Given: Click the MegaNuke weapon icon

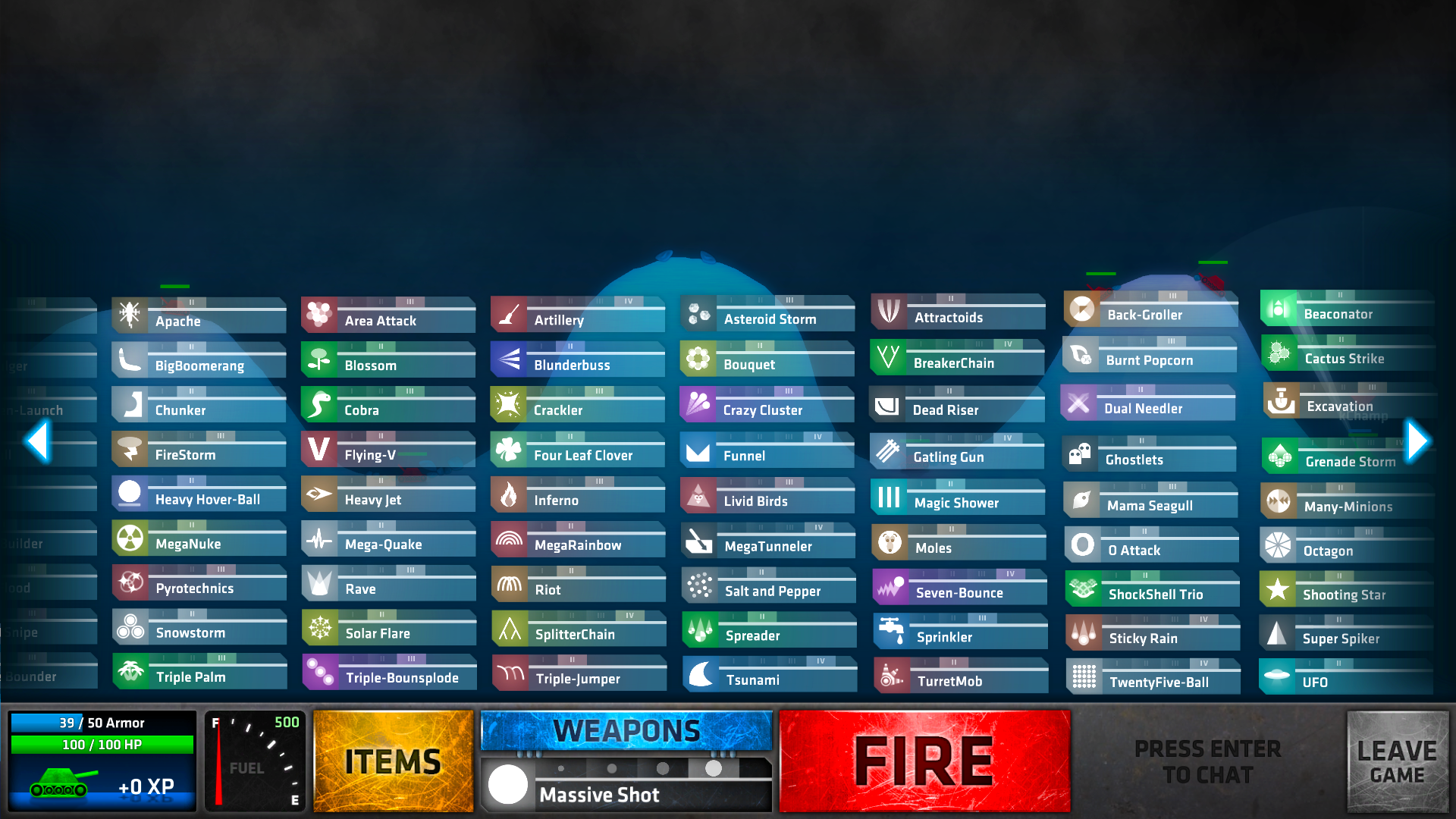Looking at the screenshot, I should [x=131, y=544].
